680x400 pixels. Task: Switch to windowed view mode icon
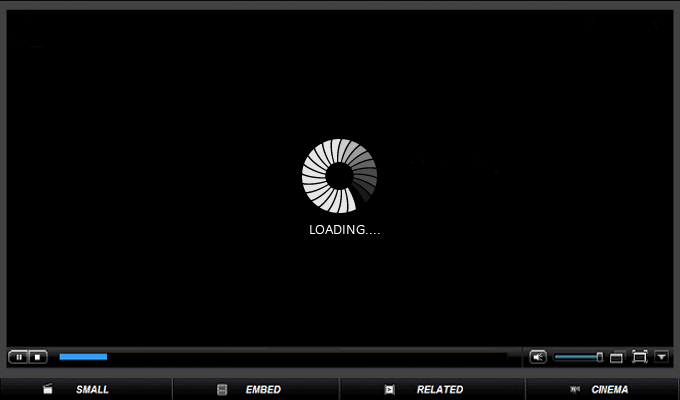(x=617, y=357)
